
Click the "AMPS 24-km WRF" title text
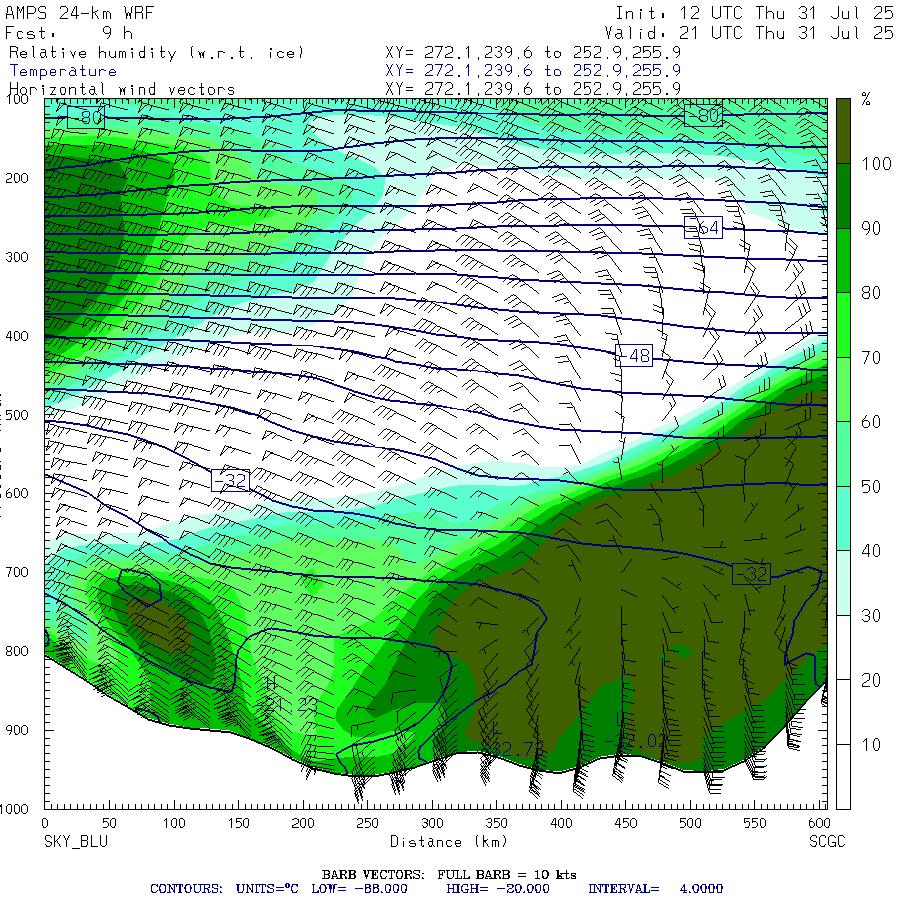click(80, 13)
